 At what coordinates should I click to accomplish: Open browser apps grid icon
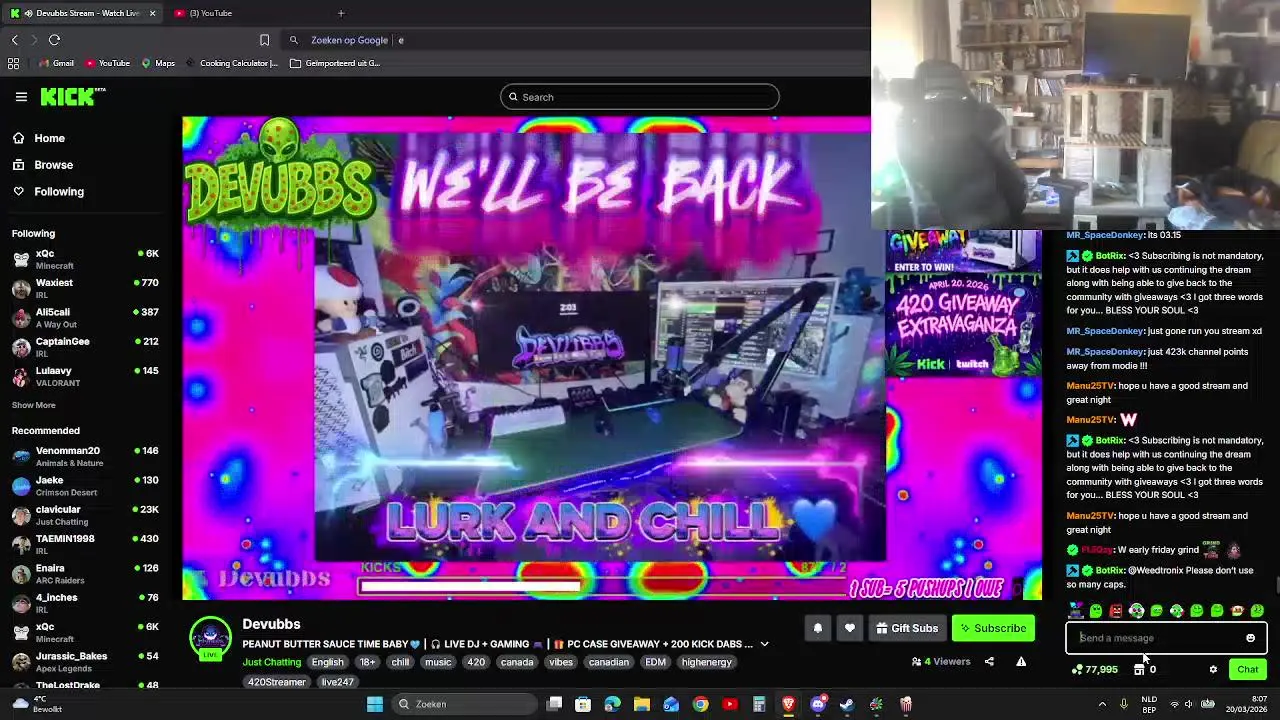click(x=13, y=63)
